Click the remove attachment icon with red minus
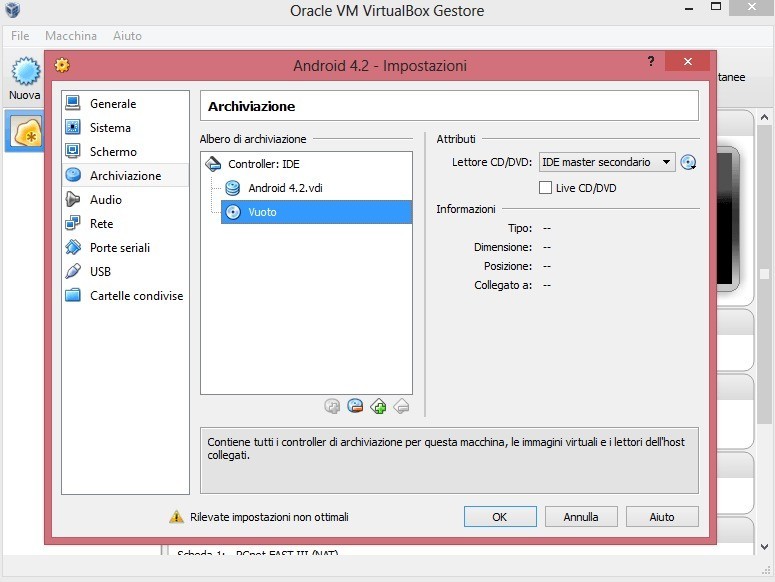This screenshot has width=775, height=582. point(355,406)
